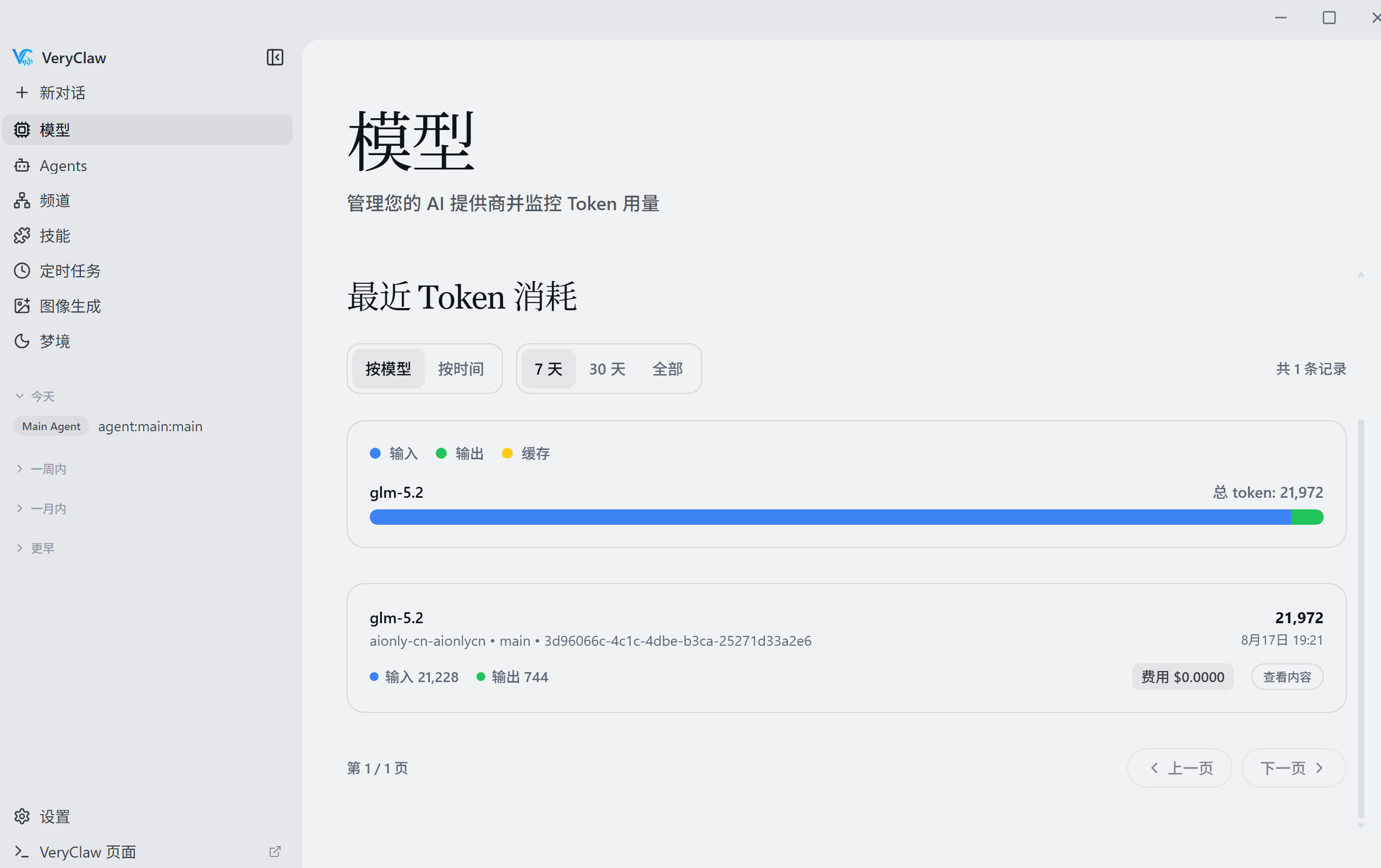Open the 技能 section
This screenshot has height=868, width=1381.
pyautogui.click(x=147, y=235)
